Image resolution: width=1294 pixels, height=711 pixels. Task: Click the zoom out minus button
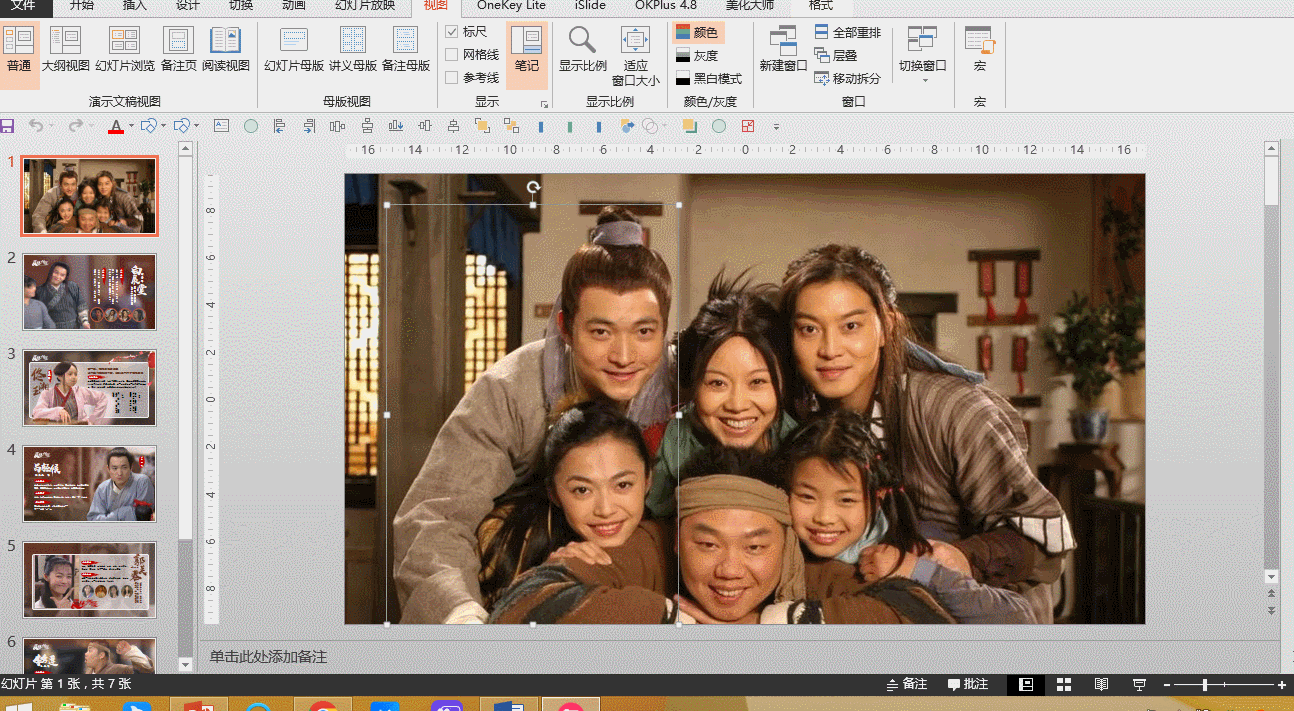point(1167,685)
